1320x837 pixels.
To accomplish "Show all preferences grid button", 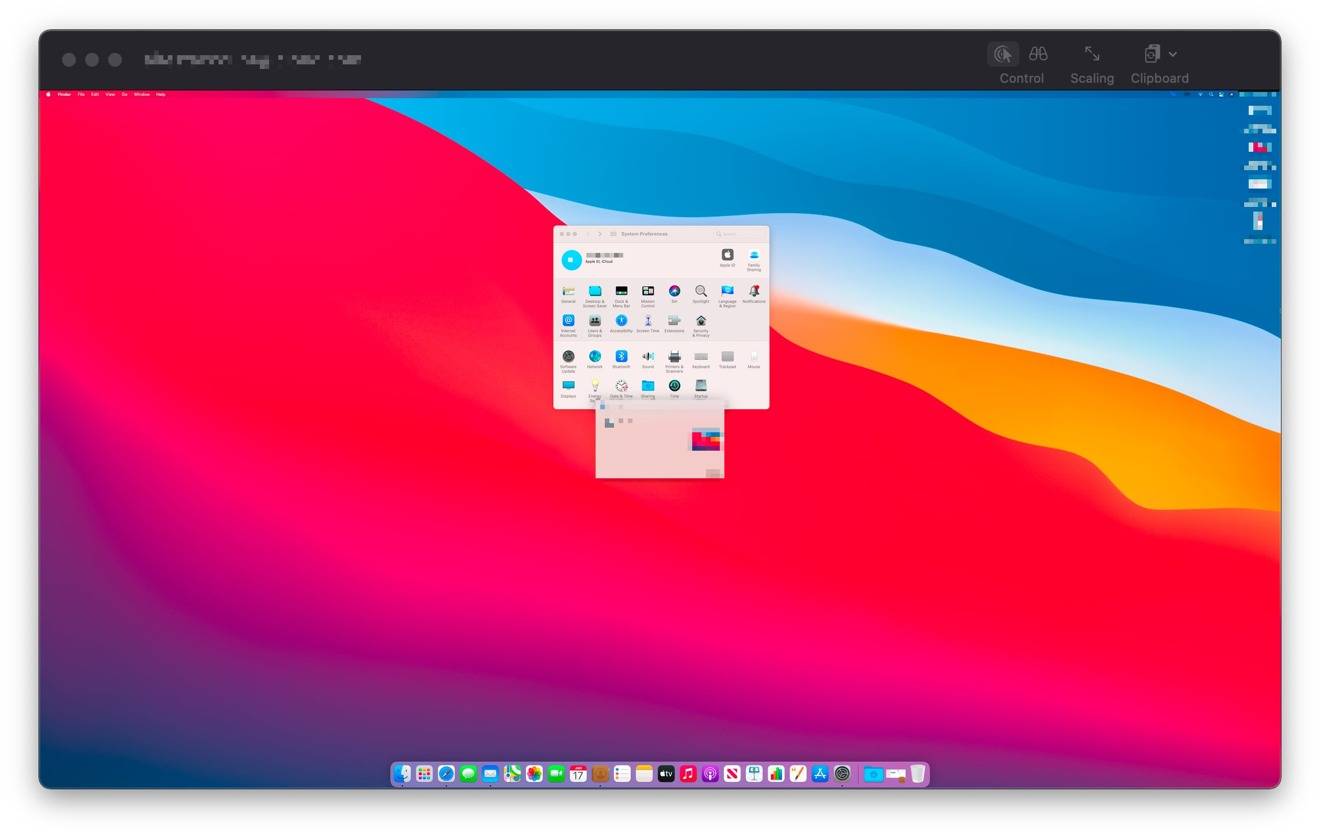I will 613,234.
